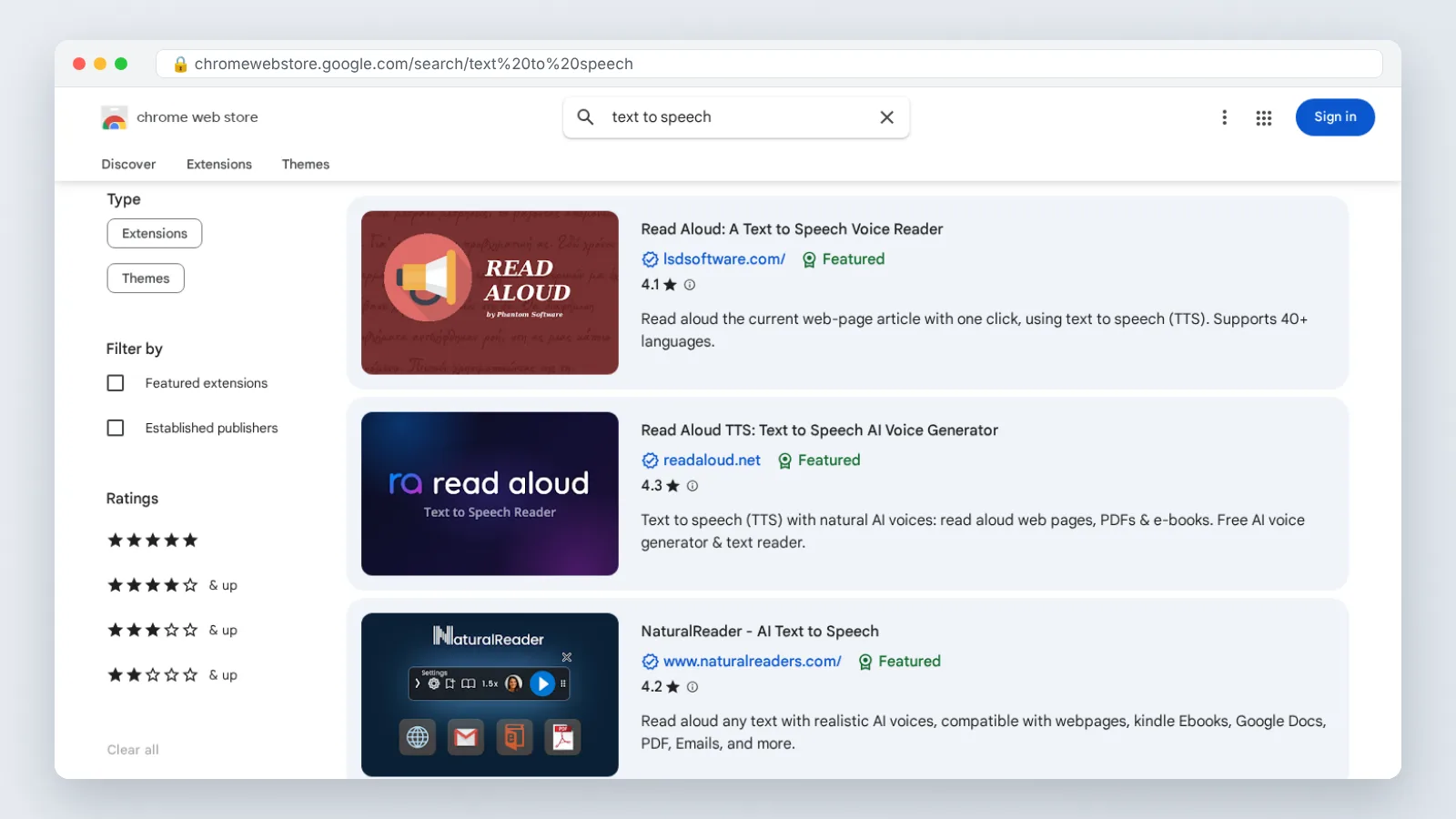Screen dimensions: 1456x819
Task: Click Featured badge icon on NaturalReader
Action: (x=865, y=662)
